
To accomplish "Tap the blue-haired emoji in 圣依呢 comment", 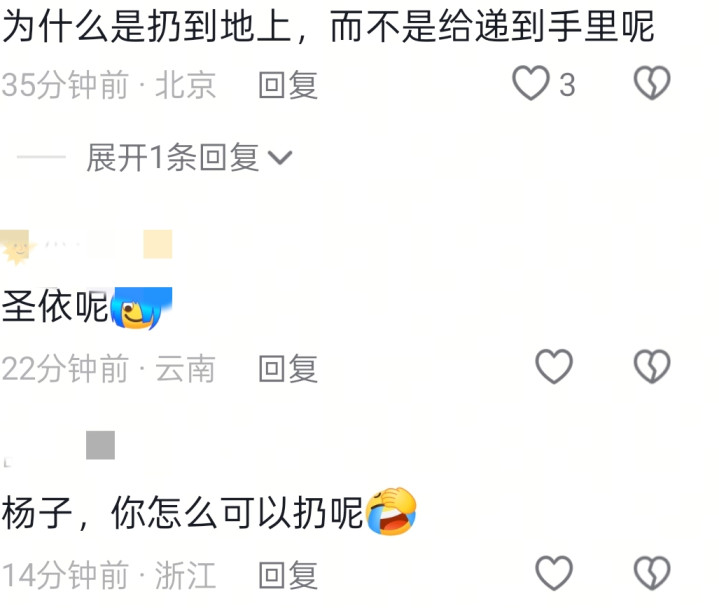I will (141, 308).
